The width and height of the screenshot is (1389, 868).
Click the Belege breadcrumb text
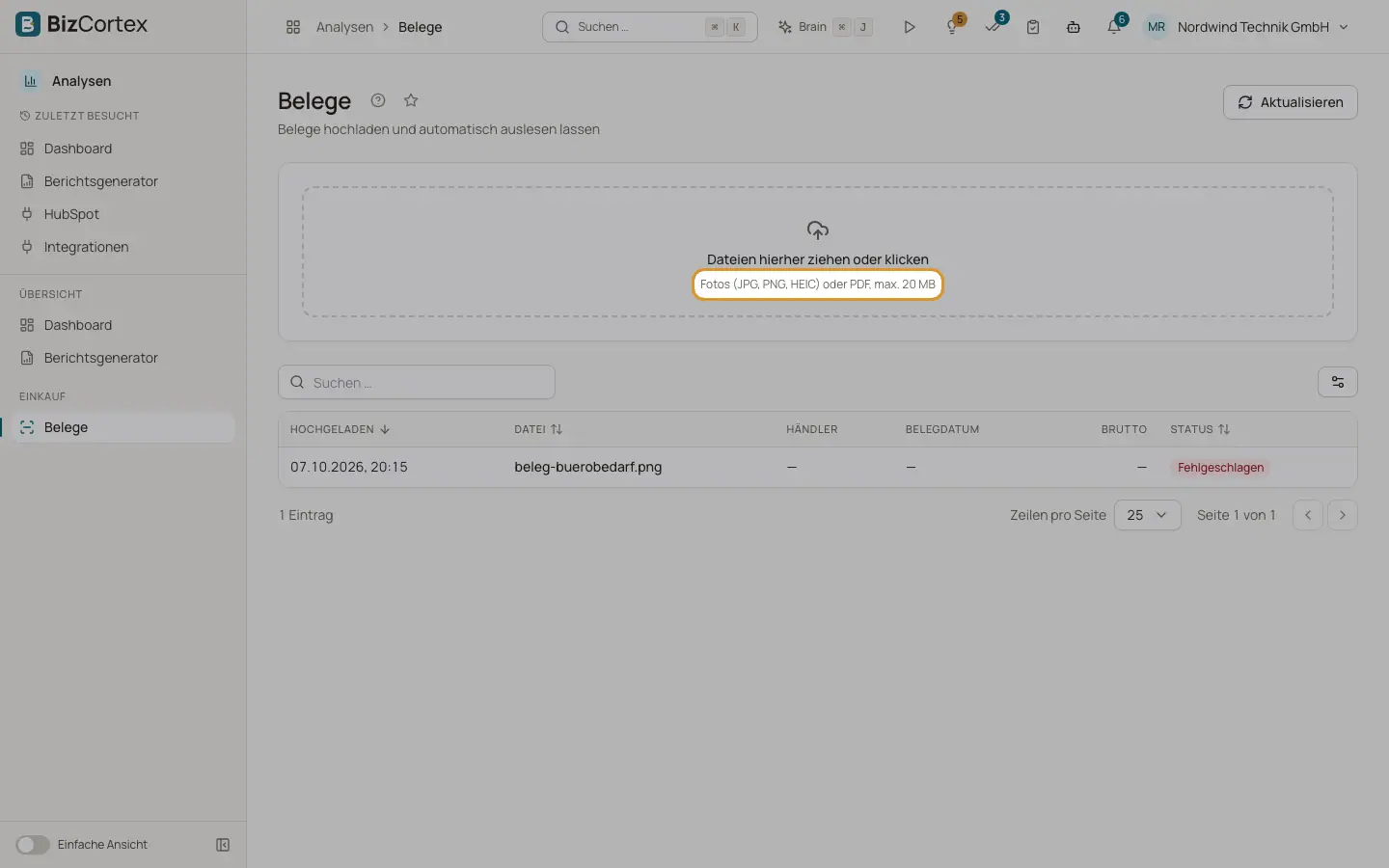pyautogui.click(x=421, y=27)
